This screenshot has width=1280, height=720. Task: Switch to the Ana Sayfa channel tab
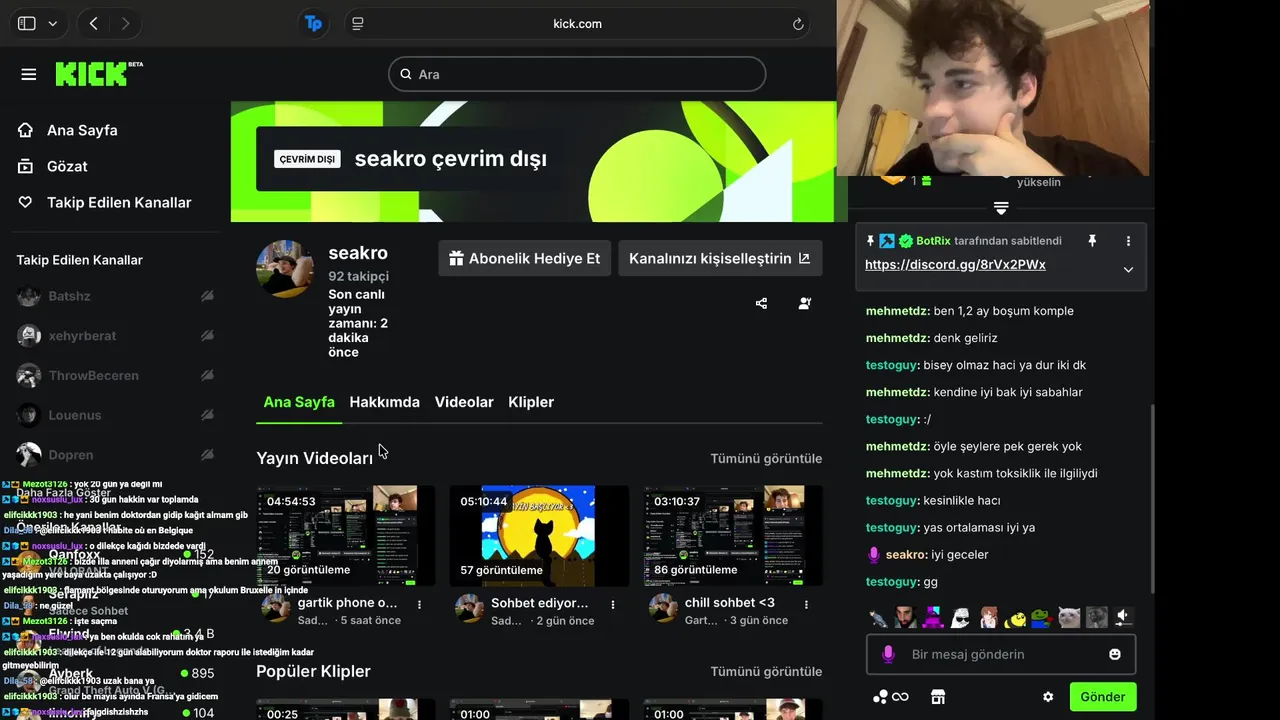point(299,402)
